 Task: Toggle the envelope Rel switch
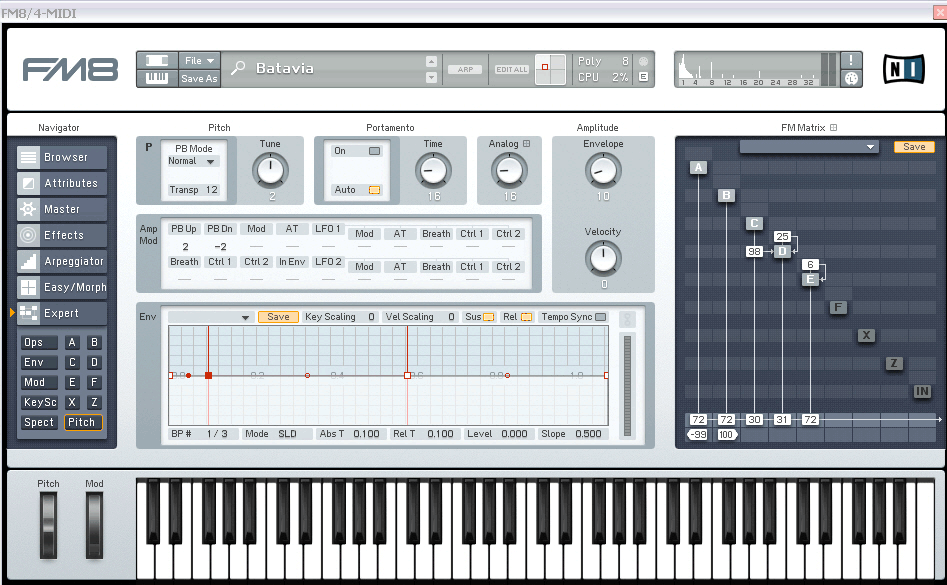pos(527,317)
